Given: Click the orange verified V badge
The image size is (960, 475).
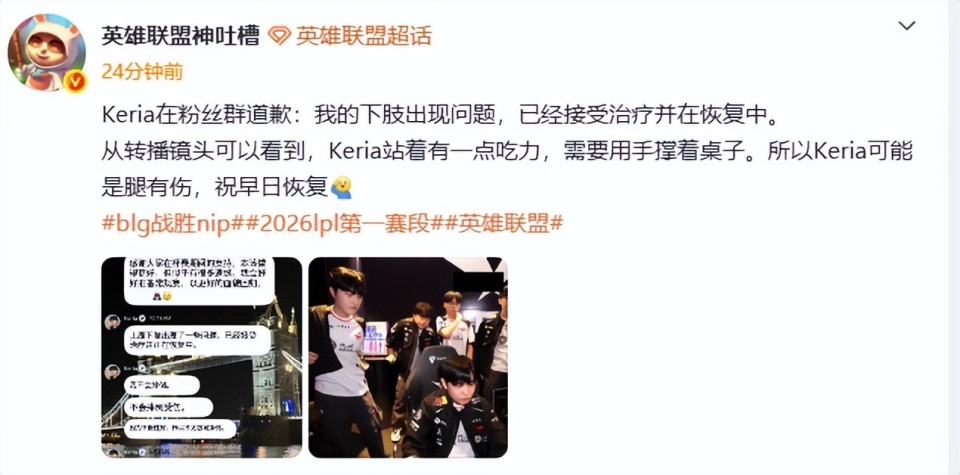Looking at the screenshot, I should point(76,81).
